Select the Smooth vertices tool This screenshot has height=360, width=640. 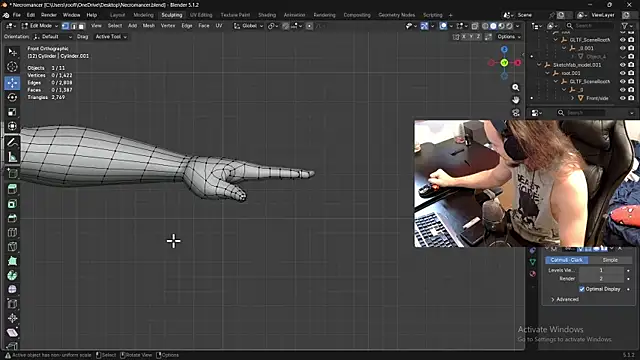(x=12, y=289)
